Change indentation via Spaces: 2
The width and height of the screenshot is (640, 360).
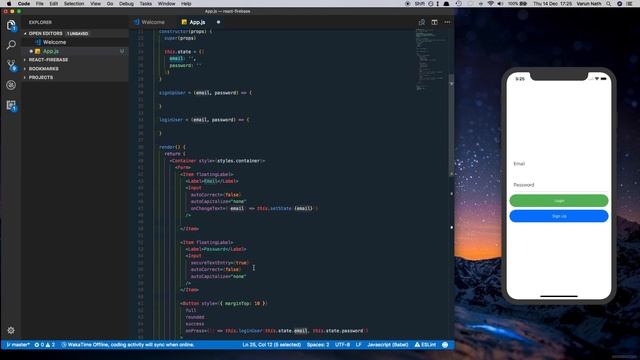pyautogui.click(x=318, y=345)
